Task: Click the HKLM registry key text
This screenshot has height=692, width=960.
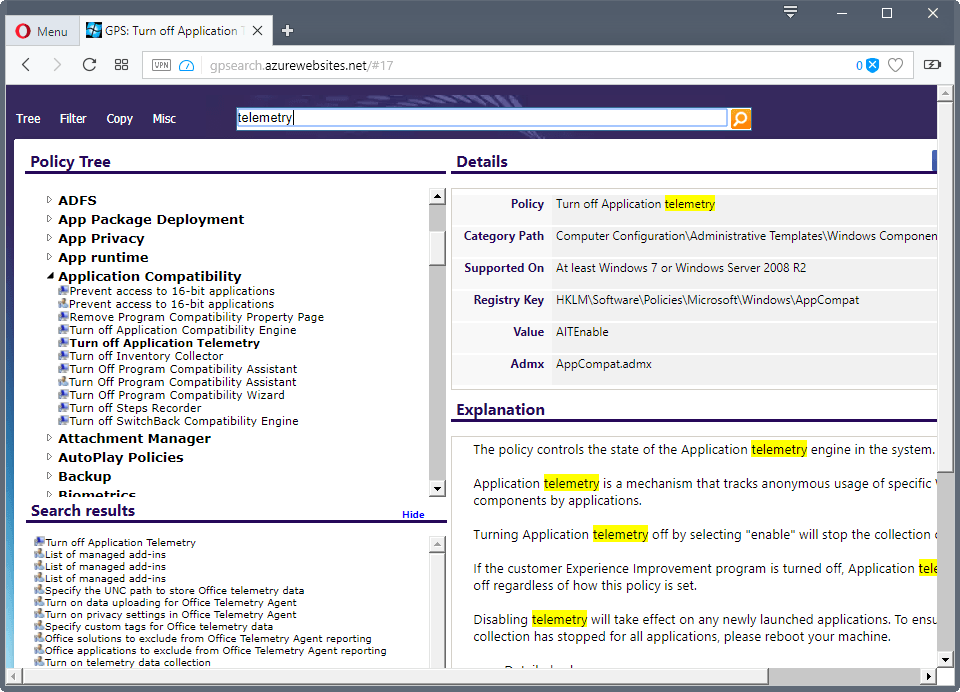Action: point(707,300)
